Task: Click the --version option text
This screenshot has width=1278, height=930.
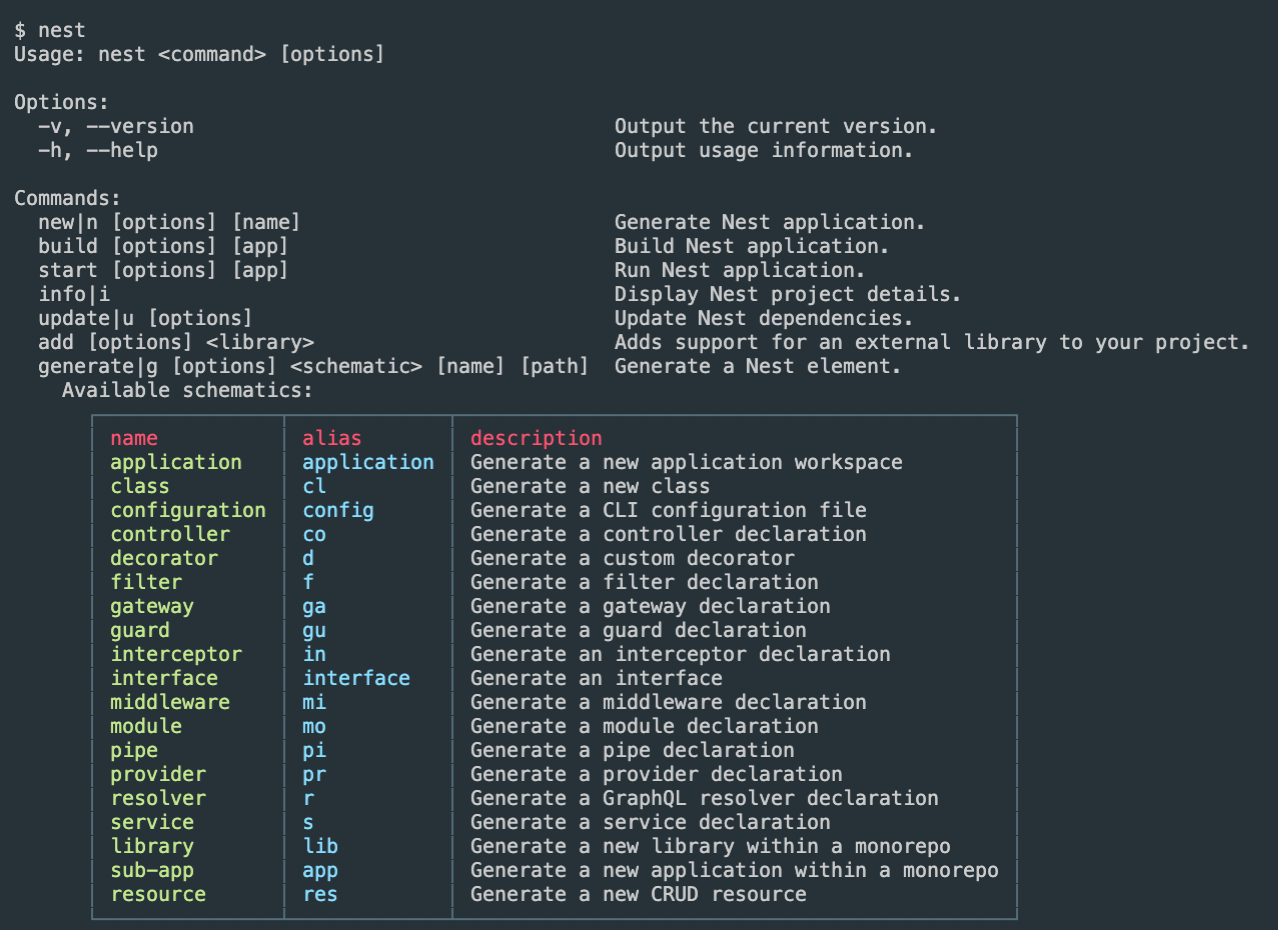Action: click(x=117, y=126)
